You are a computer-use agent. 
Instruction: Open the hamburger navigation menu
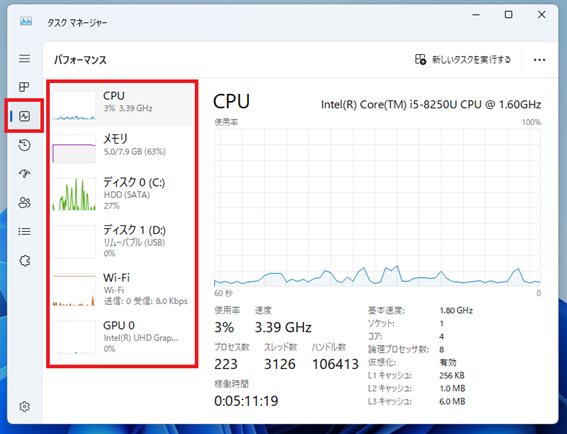(25, 59)
